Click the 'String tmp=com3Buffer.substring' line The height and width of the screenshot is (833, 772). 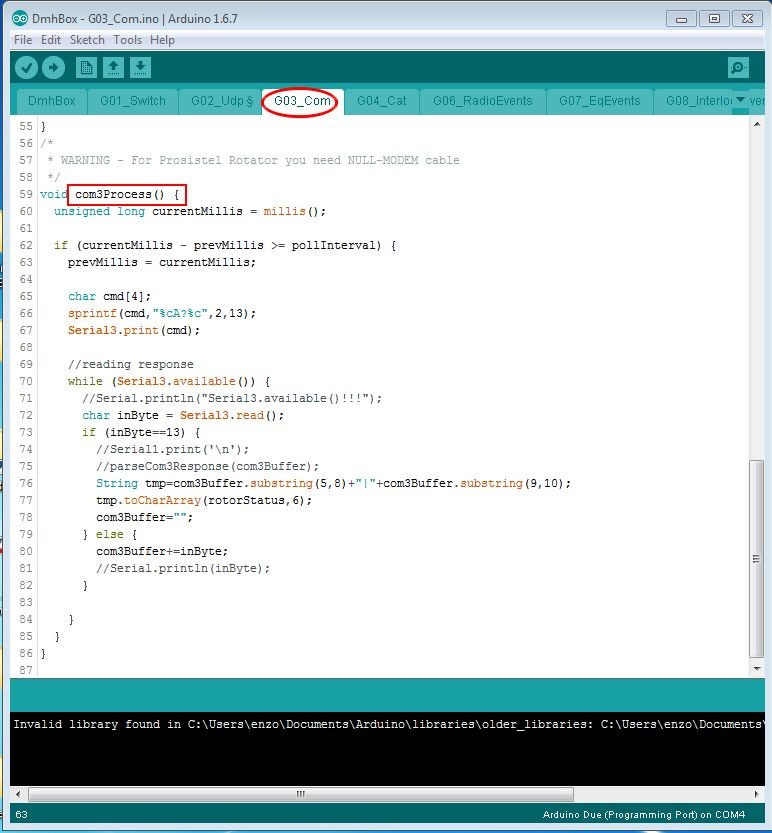pos(333,483)
